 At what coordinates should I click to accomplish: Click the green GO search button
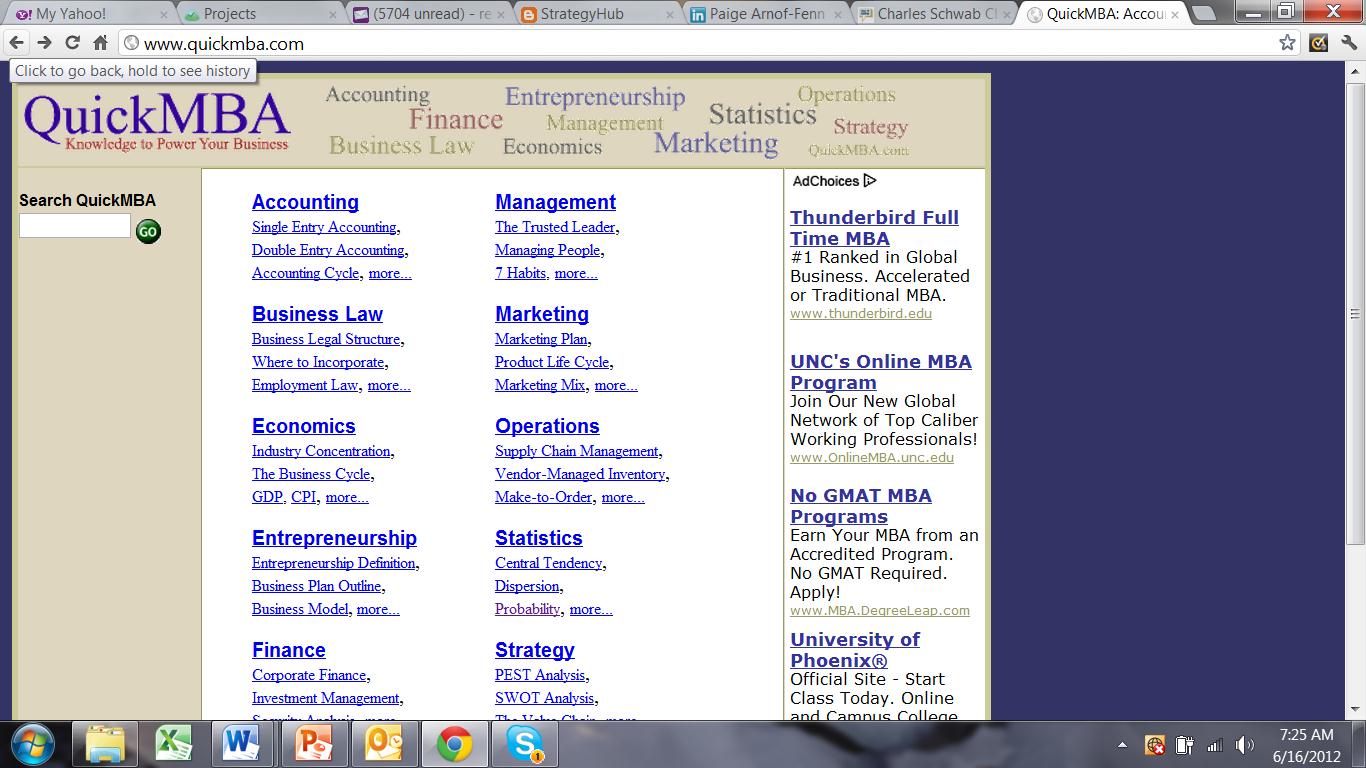[x=147, y=231]
